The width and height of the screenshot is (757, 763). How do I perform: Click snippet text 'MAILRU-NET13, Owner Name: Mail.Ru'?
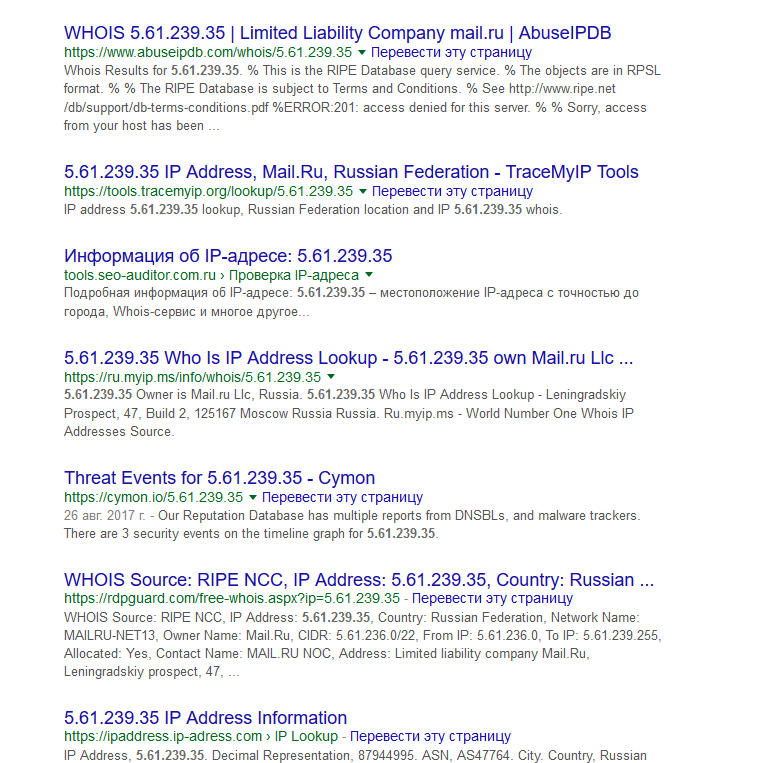[177, 636]
